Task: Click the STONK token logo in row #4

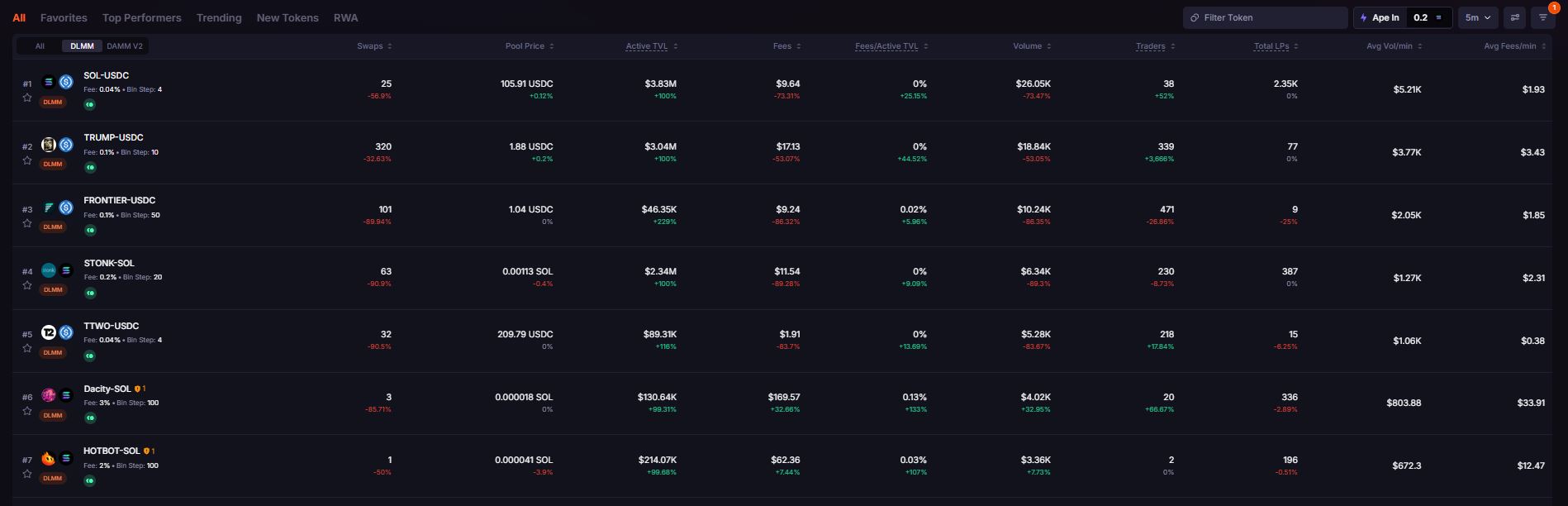Action: (x=49, y=270)
